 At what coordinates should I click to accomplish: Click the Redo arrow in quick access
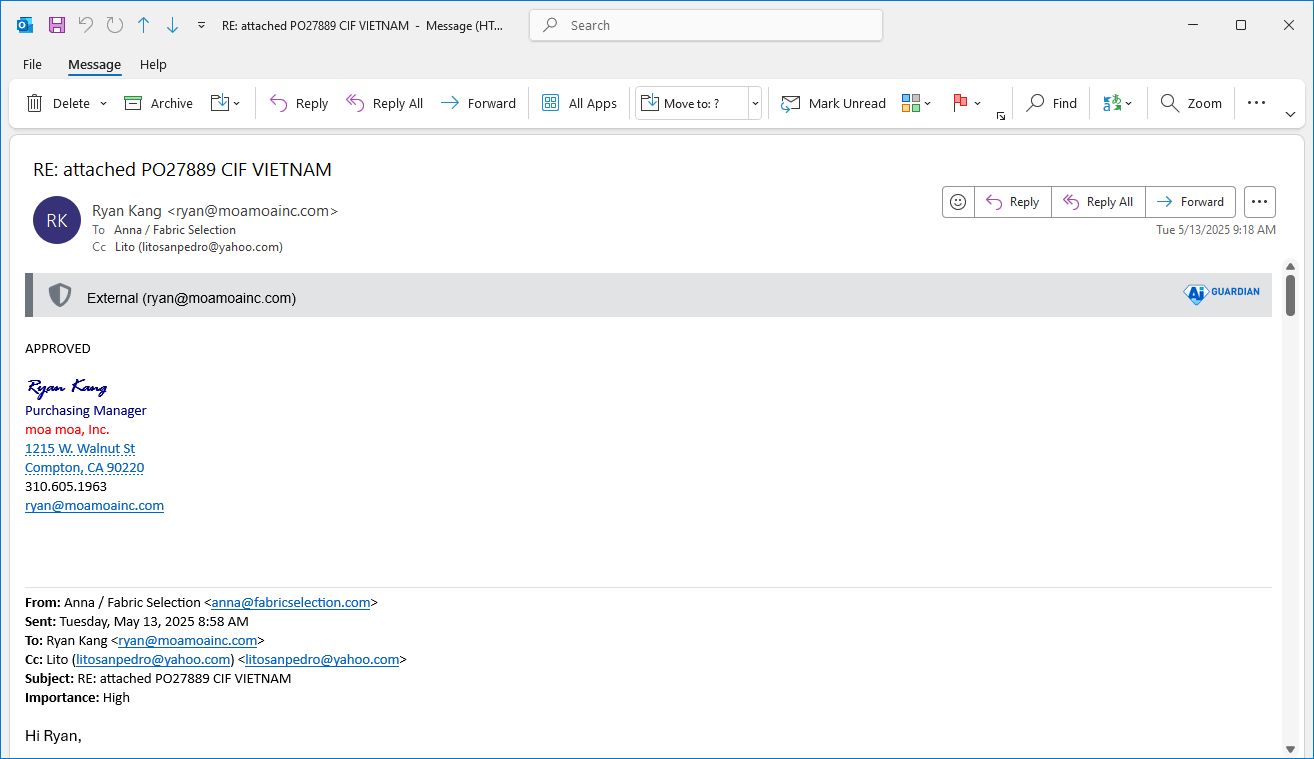(x=114, y=25)
